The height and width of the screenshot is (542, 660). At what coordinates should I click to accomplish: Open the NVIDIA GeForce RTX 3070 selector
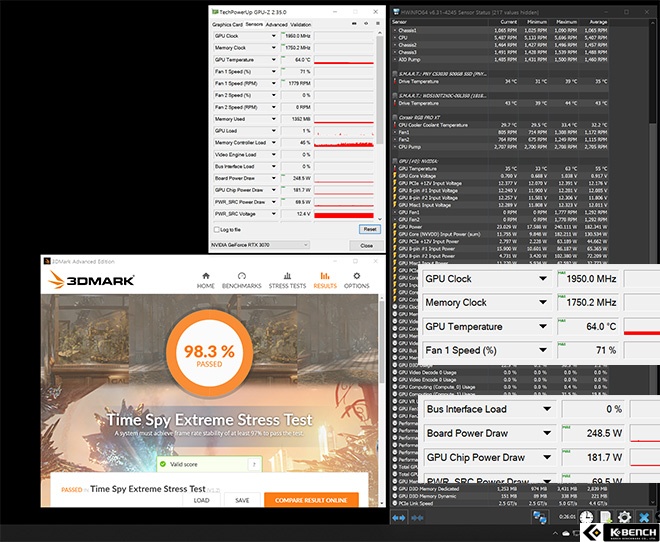(260, 245)
